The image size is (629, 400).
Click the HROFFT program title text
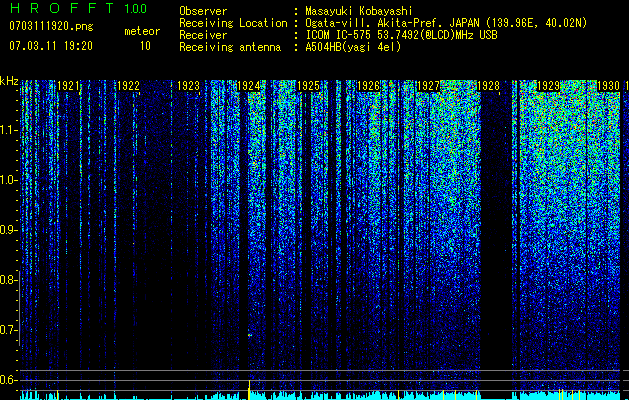pos(62,8)
